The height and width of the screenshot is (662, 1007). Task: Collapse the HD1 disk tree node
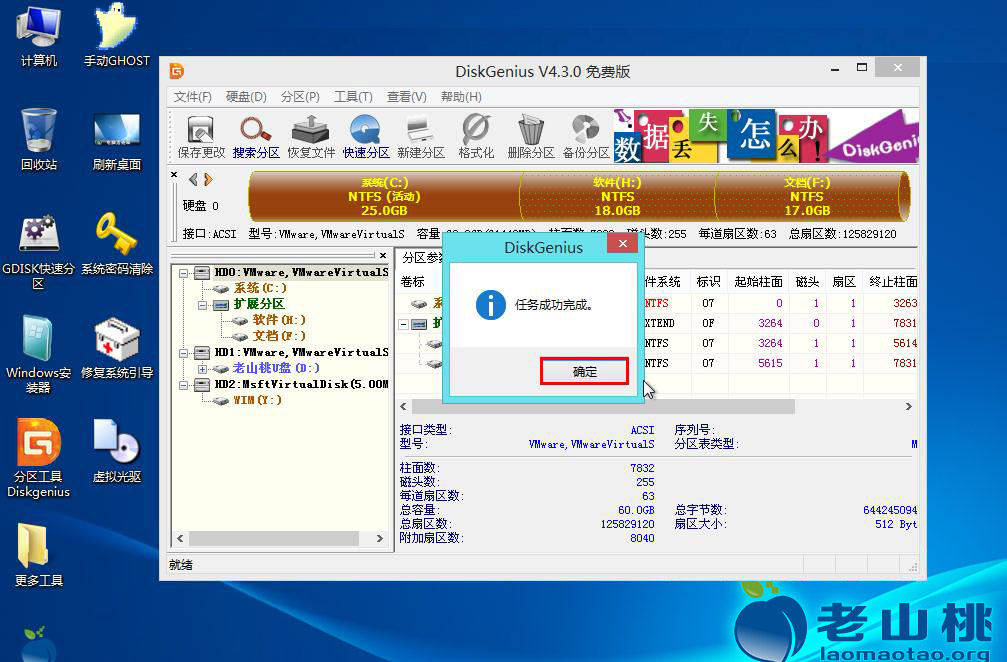click(x=183, y=353)
